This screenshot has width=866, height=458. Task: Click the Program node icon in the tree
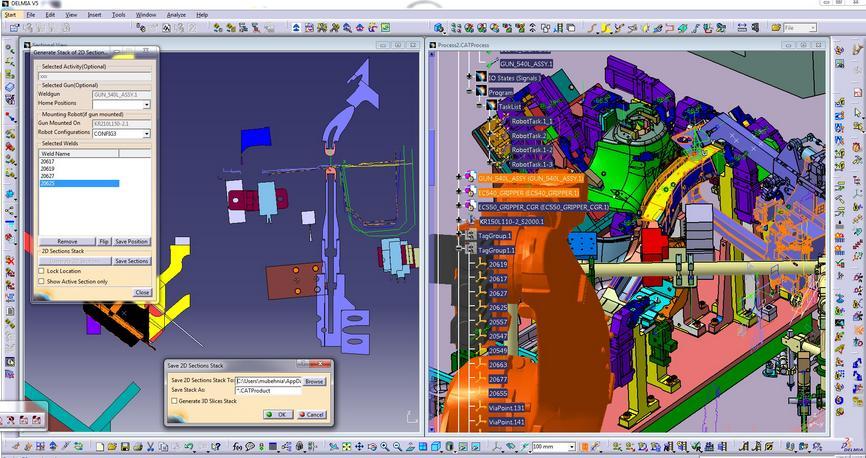point(480,92)
